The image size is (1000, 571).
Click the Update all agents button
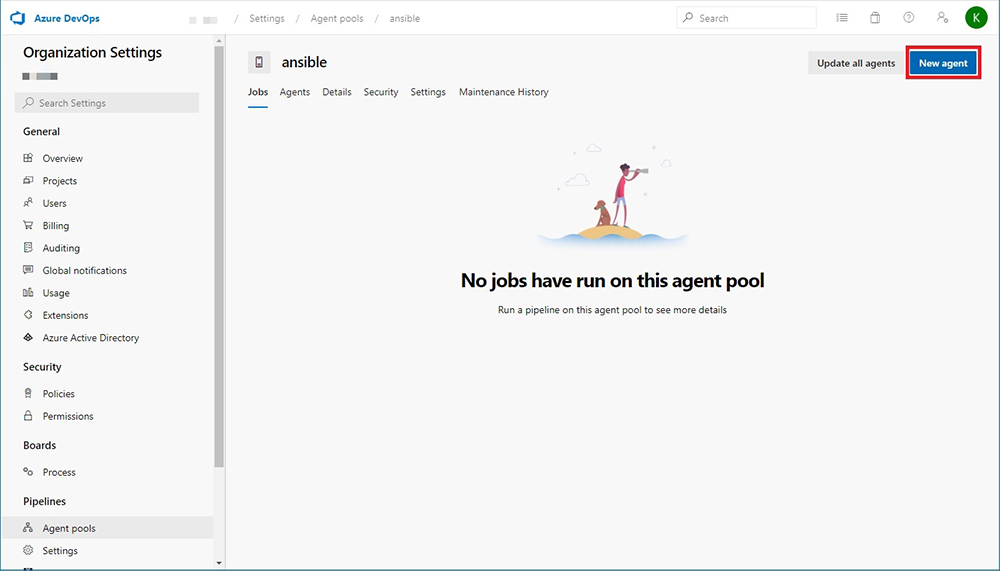click(x=855, y=63)
